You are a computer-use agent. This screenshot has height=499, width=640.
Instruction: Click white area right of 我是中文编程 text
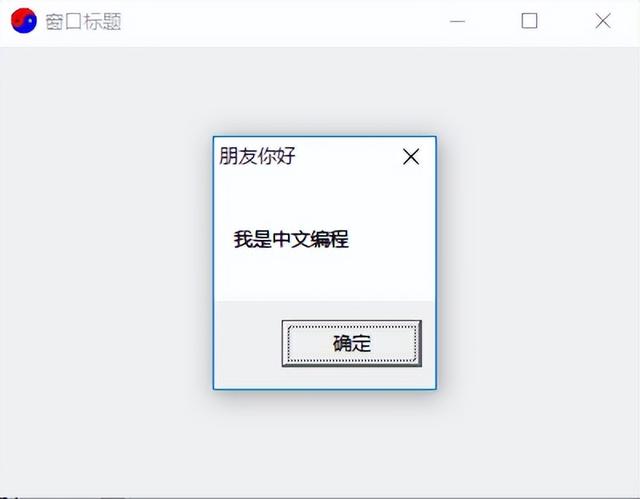pyautogui.click(x=391, y=239)
